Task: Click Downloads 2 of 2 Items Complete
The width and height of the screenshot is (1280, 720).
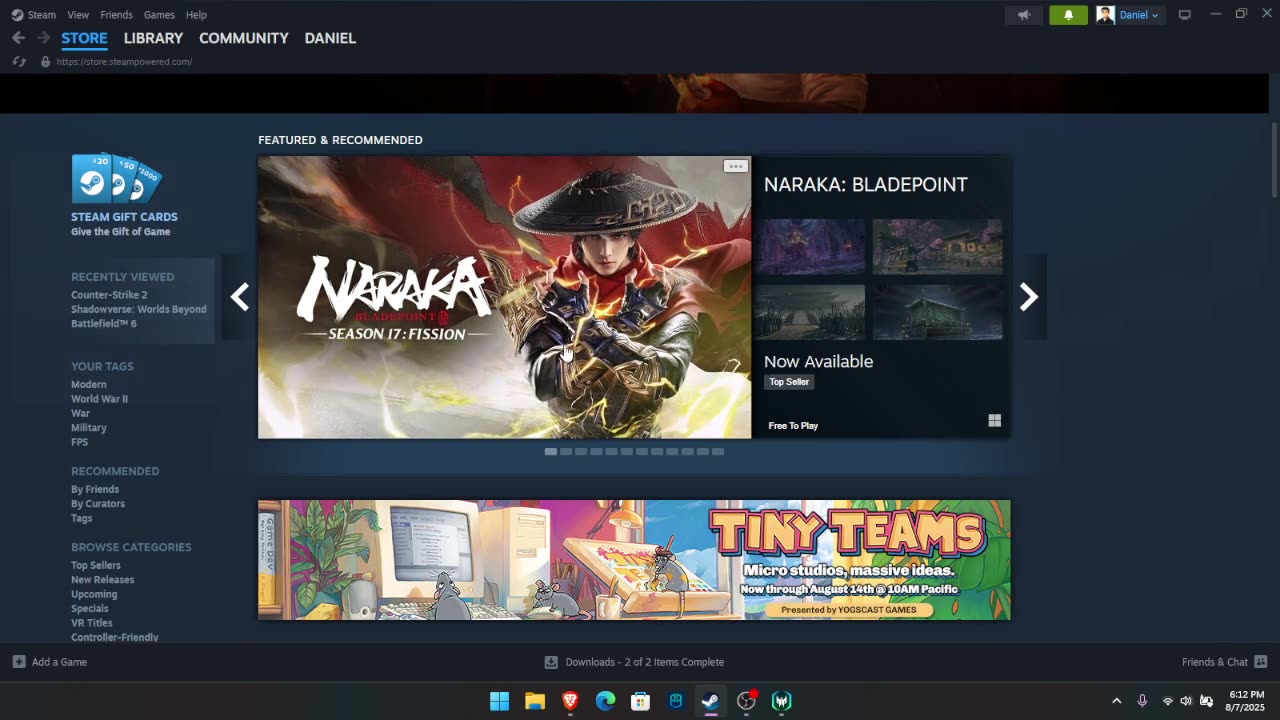Action: point(645,662)
